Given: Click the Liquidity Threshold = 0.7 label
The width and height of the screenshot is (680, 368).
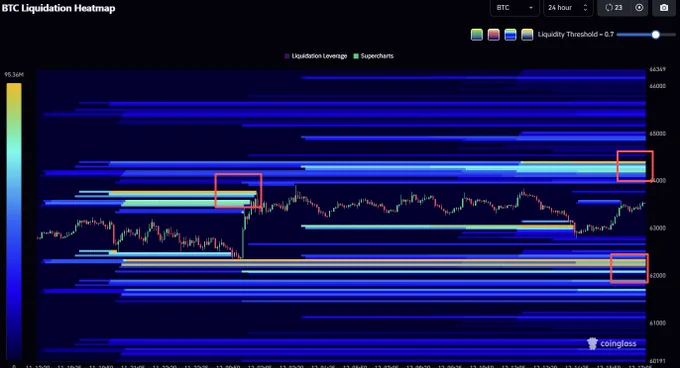Looking at the screenshot, I should point(576,34).
